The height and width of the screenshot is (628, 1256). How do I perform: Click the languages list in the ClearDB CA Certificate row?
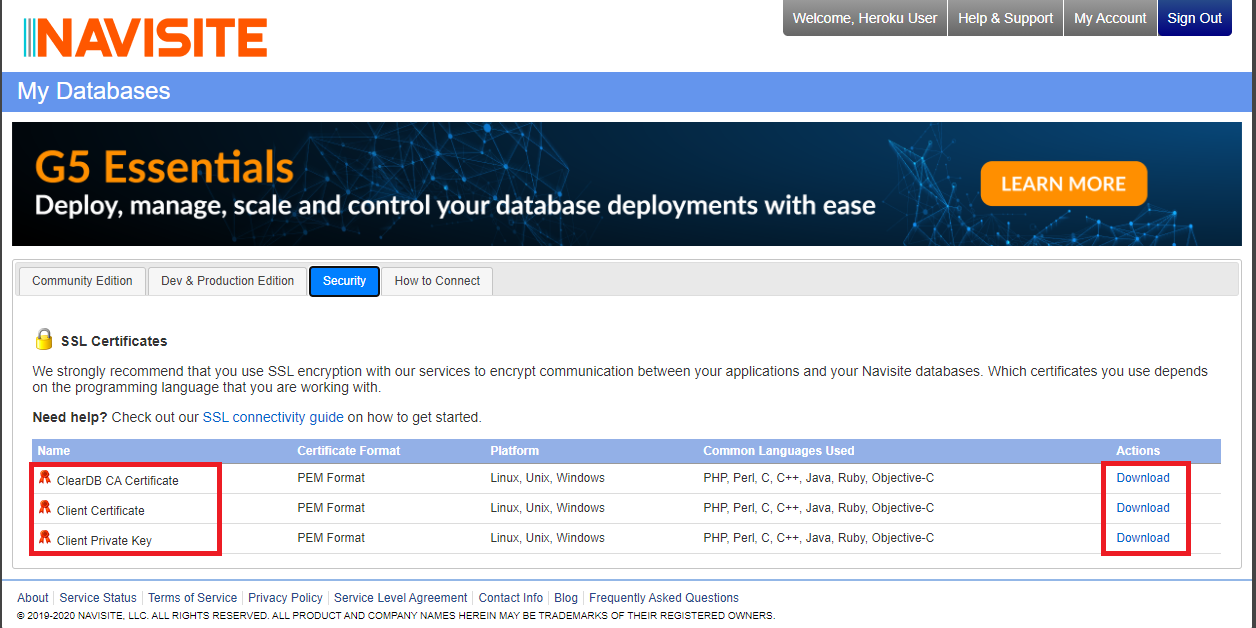coord(818,478)
